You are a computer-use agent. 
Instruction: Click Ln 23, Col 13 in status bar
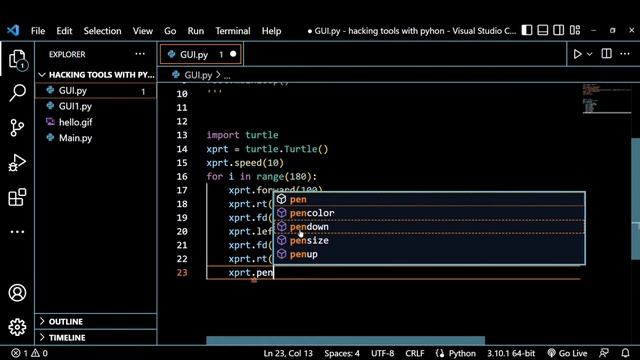click(x=288, y=353)
